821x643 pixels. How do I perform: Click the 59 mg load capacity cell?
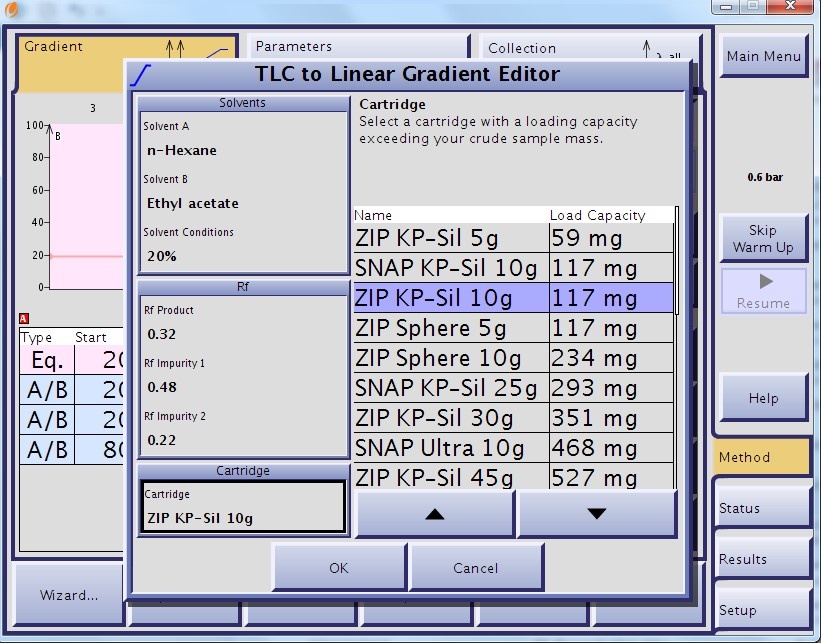pyautogui.click(x=611, y=238)
